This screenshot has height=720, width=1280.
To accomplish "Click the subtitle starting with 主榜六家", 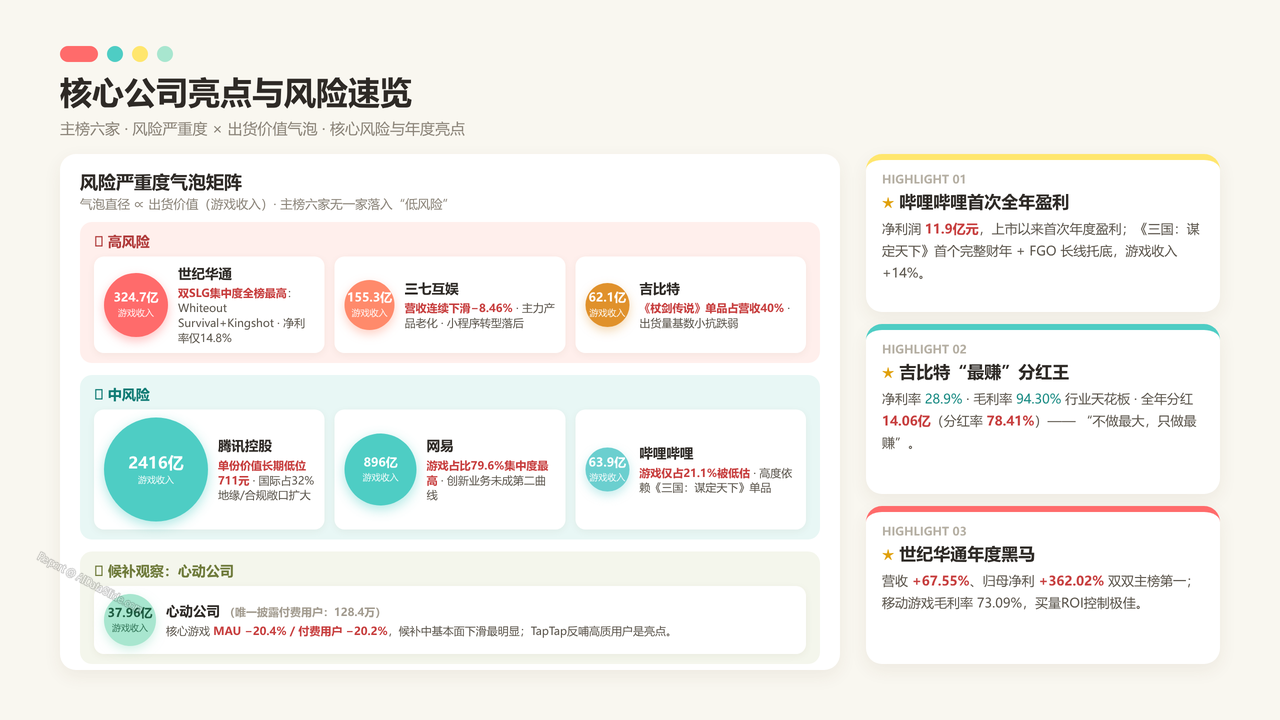I will pos(262,129).
